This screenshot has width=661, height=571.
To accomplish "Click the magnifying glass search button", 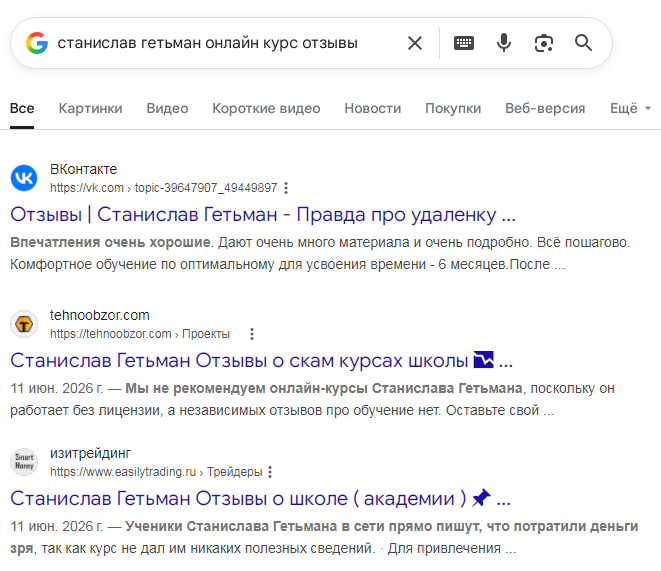I will pos(583,43).
